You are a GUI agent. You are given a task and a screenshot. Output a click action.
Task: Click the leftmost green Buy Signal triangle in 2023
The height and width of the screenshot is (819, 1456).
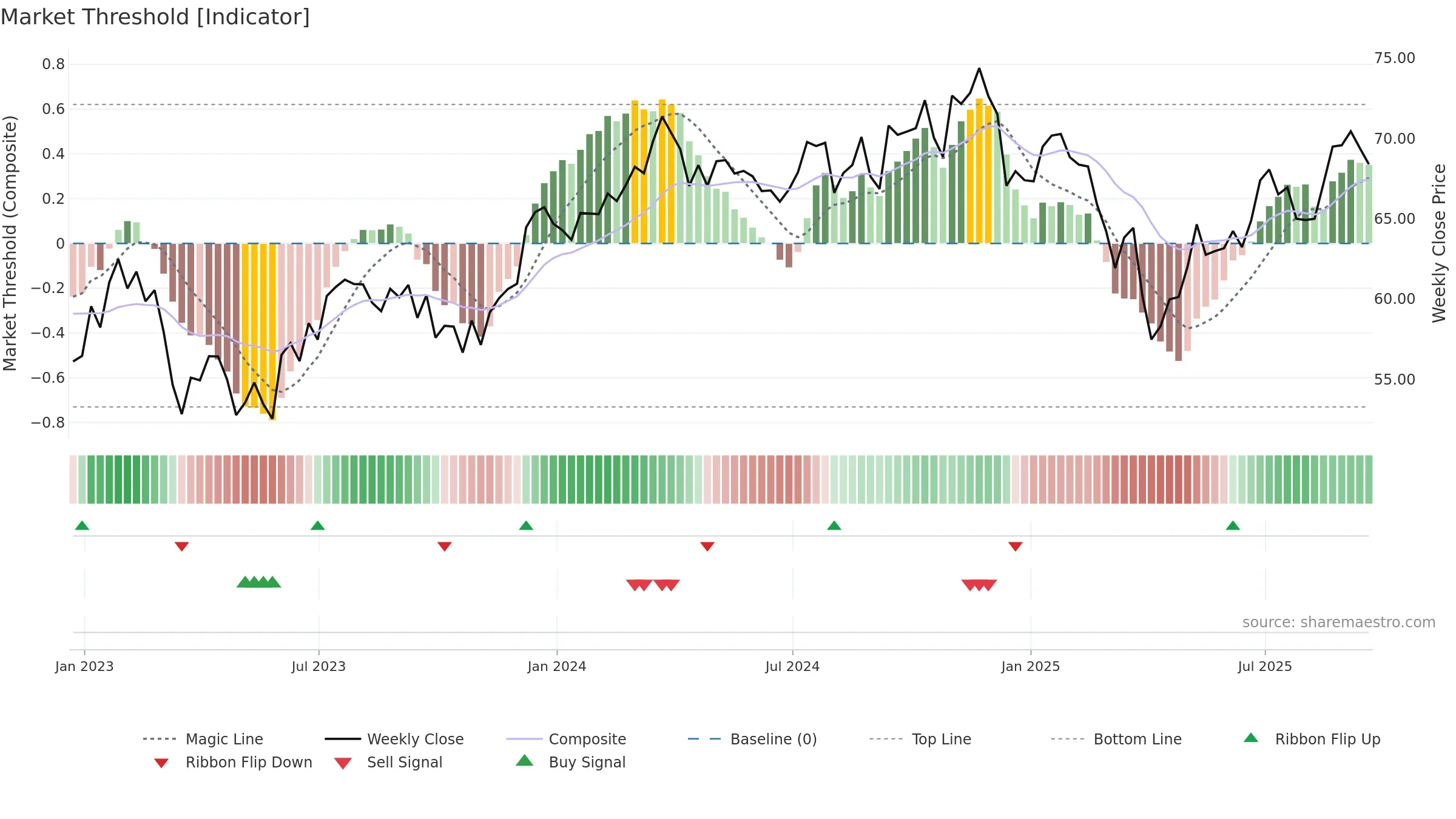coord(244,582)
